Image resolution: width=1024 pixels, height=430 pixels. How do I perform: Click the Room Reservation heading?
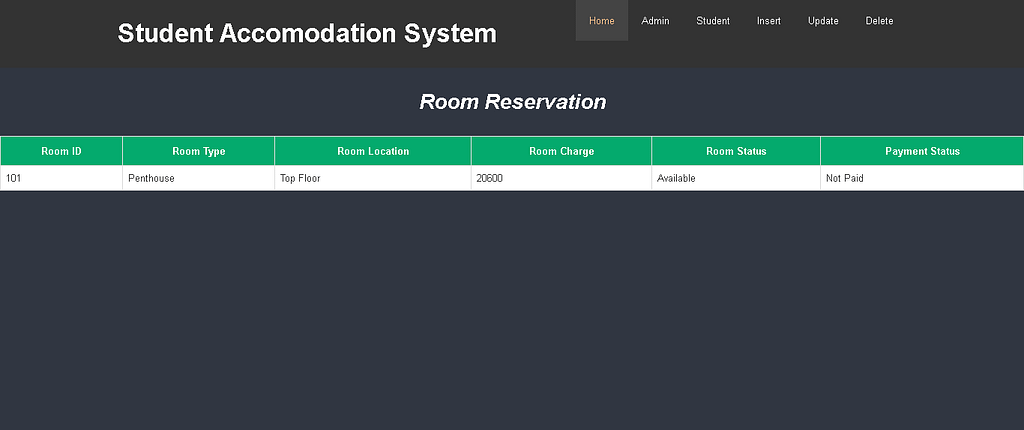click(x=512, y=102)
